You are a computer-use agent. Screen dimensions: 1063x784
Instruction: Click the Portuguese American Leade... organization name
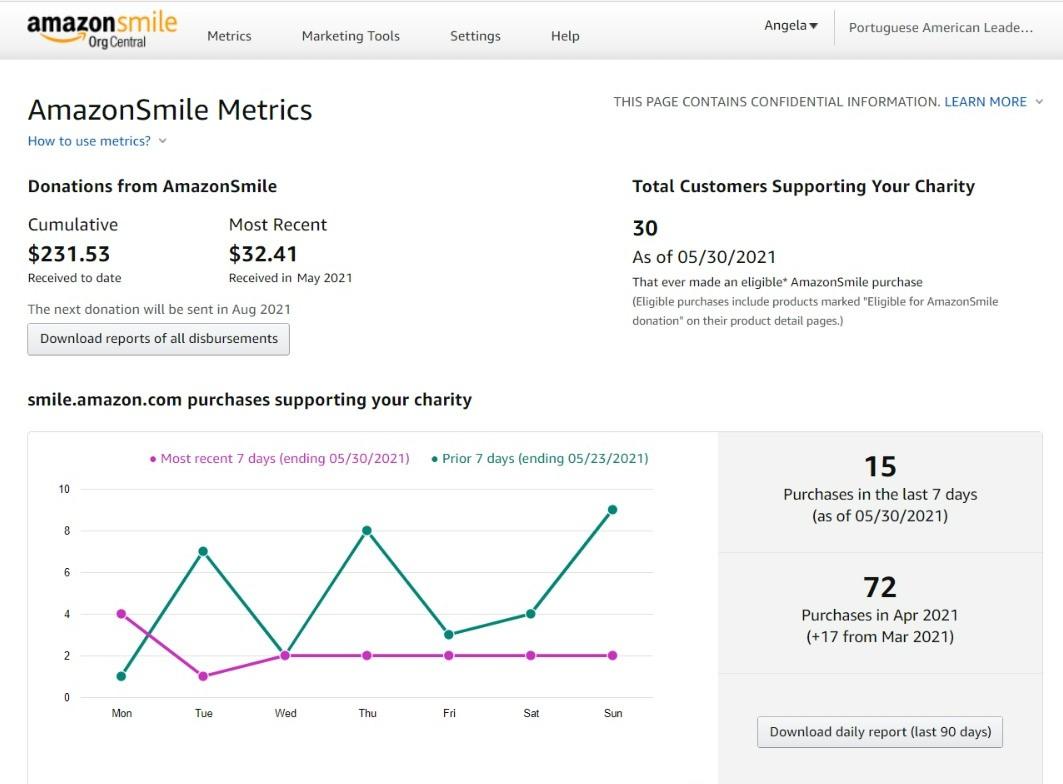(941, 27)
